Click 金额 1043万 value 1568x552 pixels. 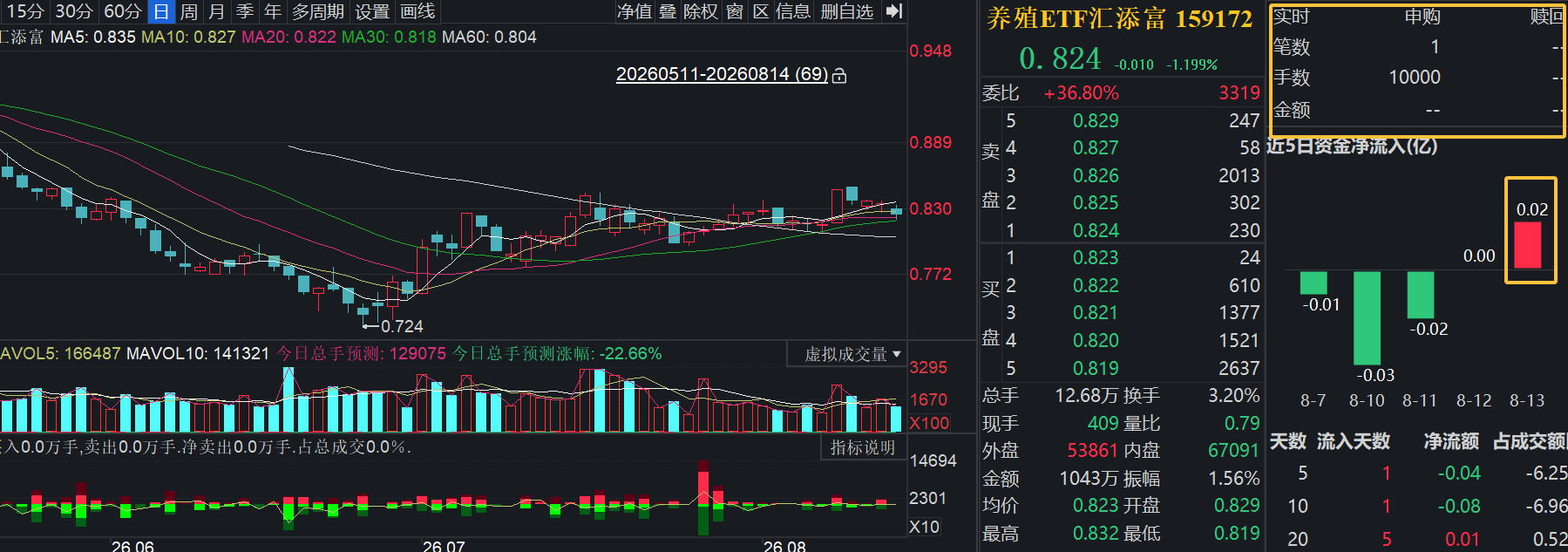point(1089,478)
